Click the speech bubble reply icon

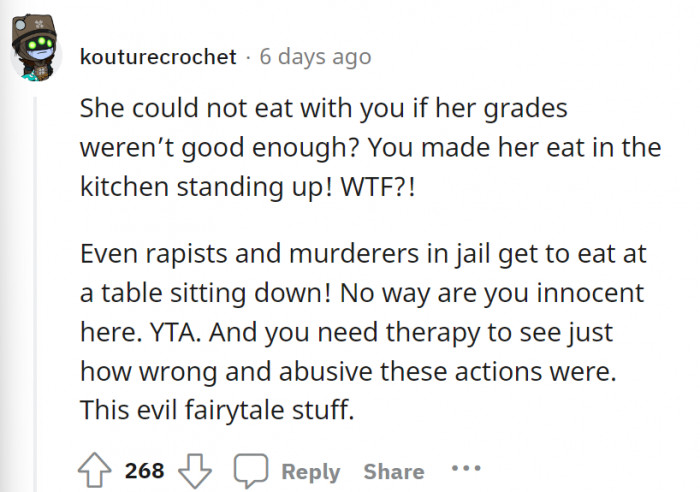(248, 471)
